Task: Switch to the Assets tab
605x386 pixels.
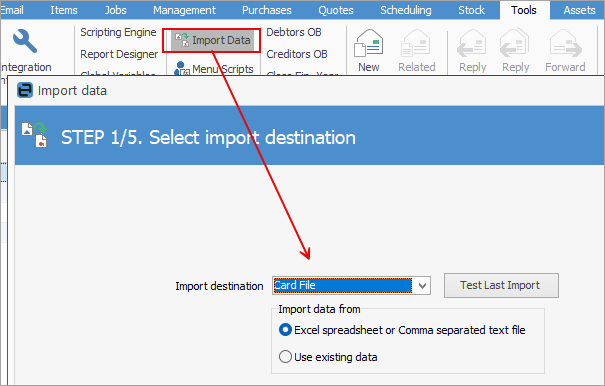Action: point(579,10)
